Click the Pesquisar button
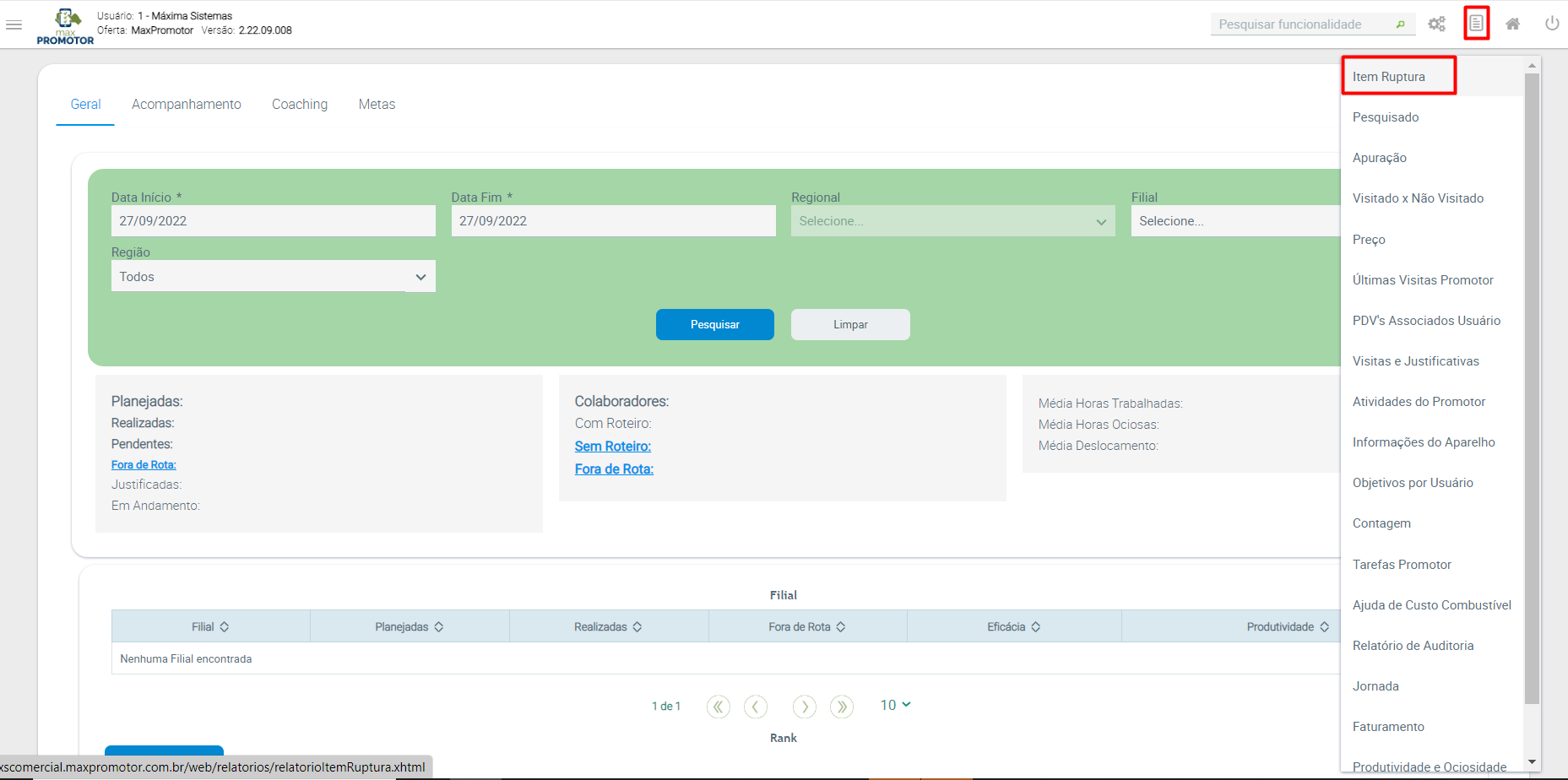 (x=715, y=324)
